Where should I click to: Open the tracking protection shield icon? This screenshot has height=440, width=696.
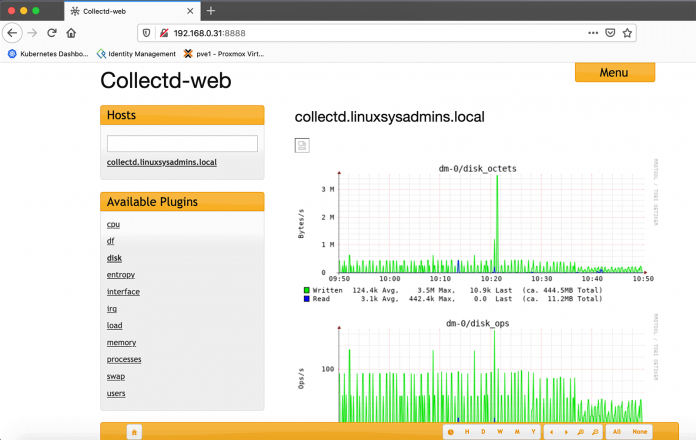tap(146, 33)
